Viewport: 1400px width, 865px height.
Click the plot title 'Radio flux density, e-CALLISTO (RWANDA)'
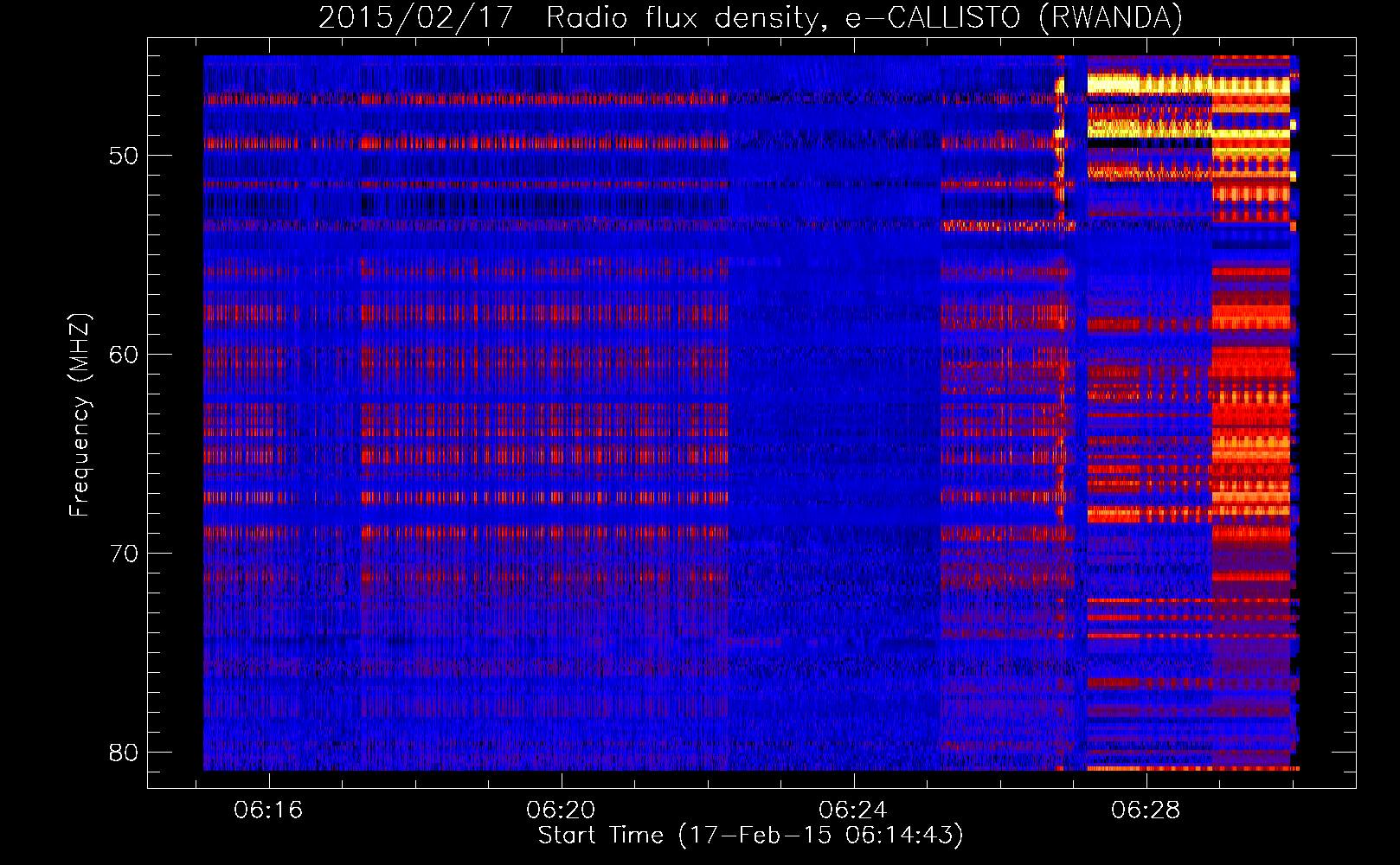864,18
